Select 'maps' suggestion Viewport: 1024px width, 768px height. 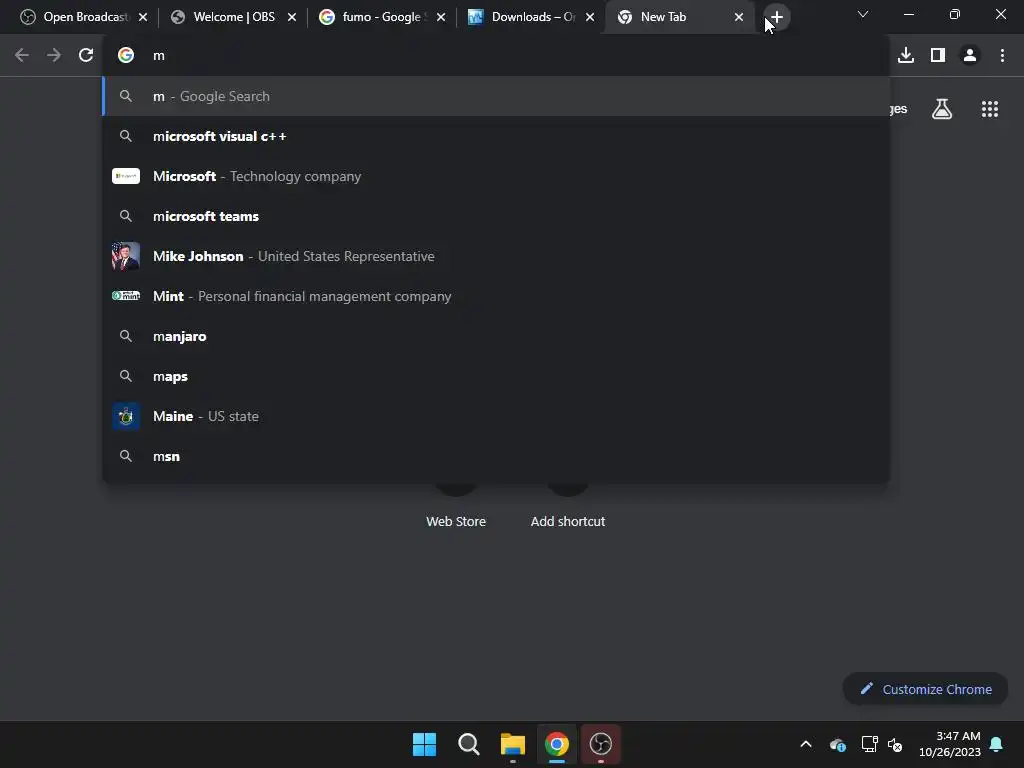pyautogui.click(x=496, y=376)
